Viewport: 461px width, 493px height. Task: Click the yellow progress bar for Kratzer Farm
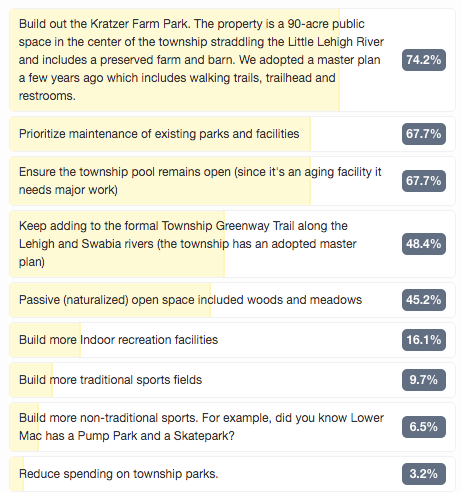tap(175, 60)
